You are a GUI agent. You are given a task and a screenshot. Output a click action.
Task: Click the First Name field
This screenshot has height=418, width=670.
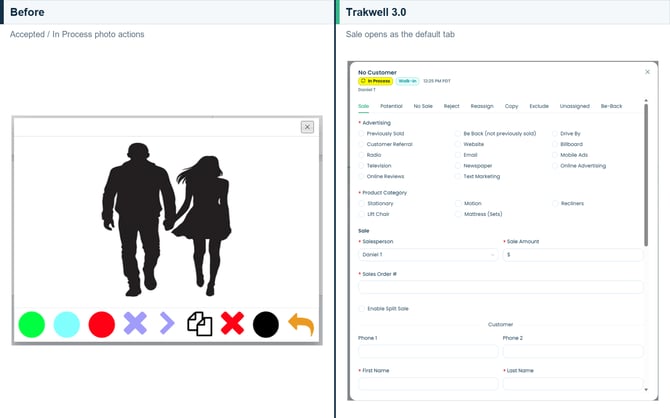coord(428,383)
